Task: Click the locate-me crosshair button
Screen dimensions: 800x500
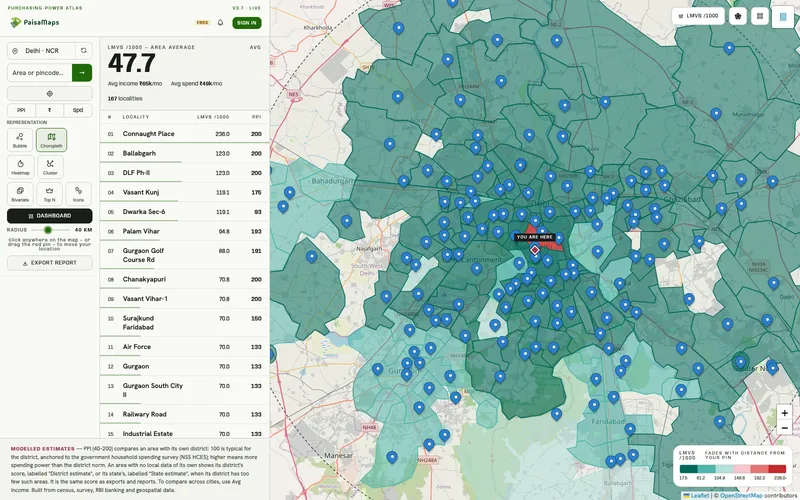Action: (x=49, y=94)
